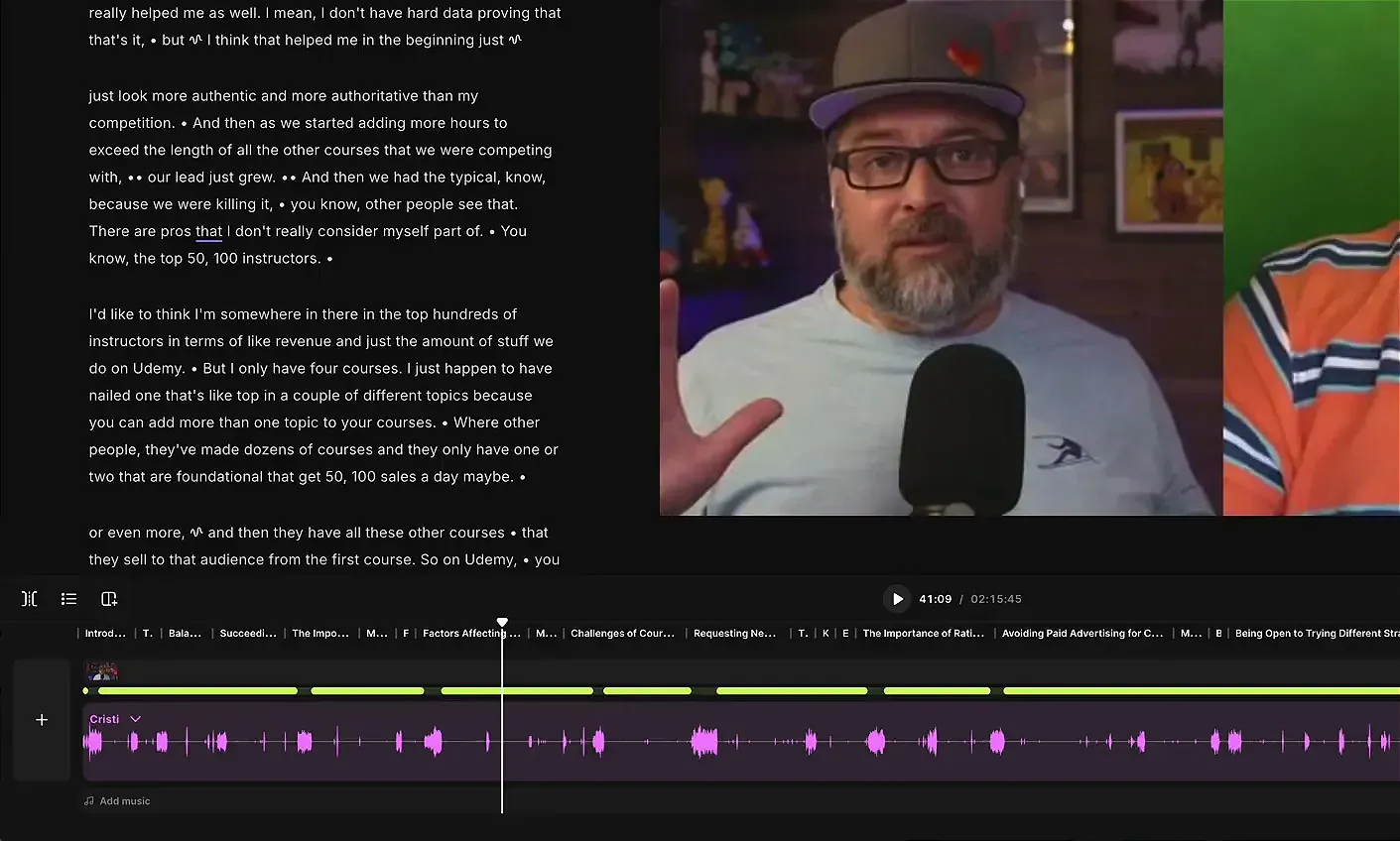Click the underlined word "that" in transcript

click(208, 231)
